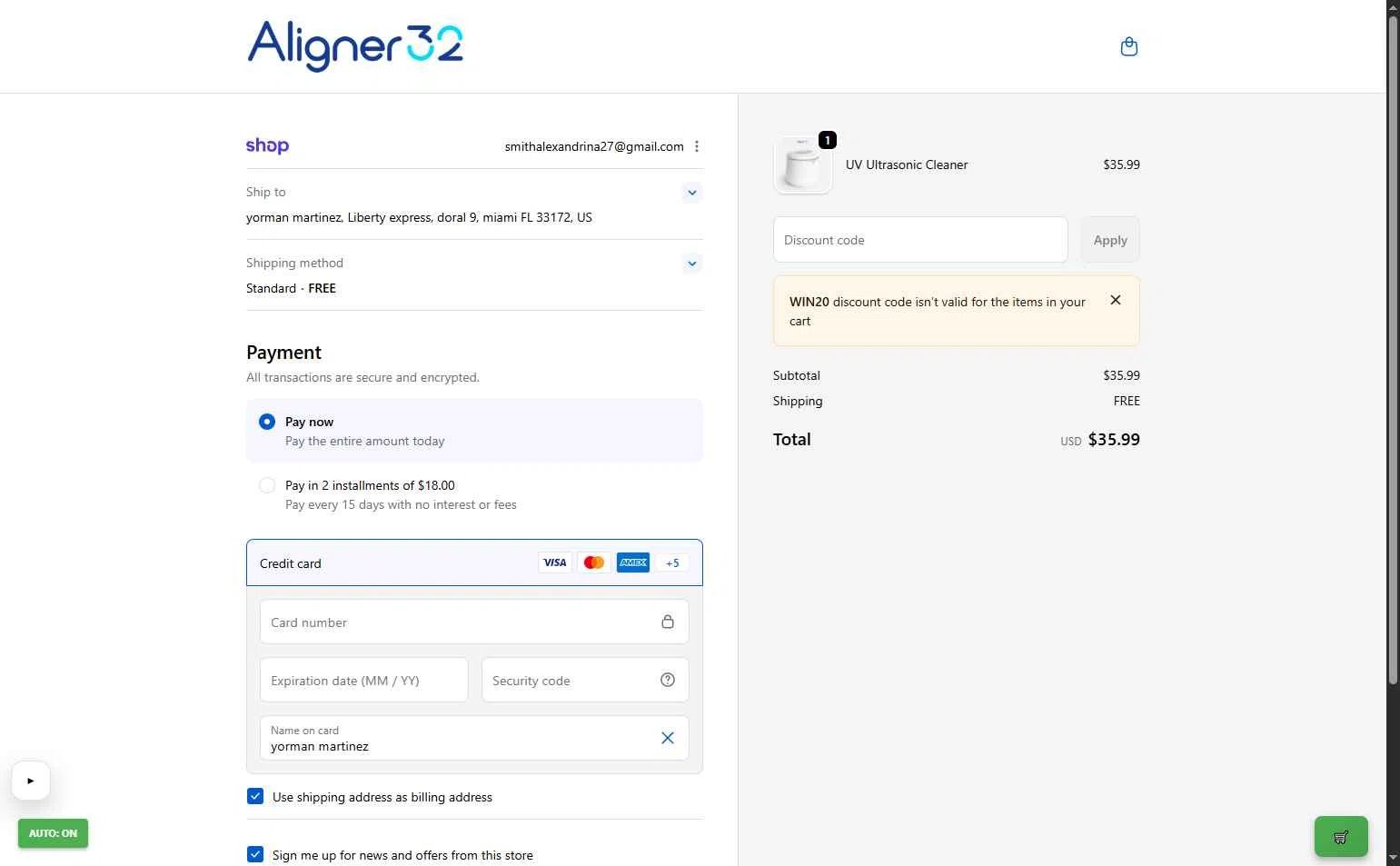Show the +5 more card types
Image resolution: width=1400 pixels, height=866 pixels.
coord(672,562)
